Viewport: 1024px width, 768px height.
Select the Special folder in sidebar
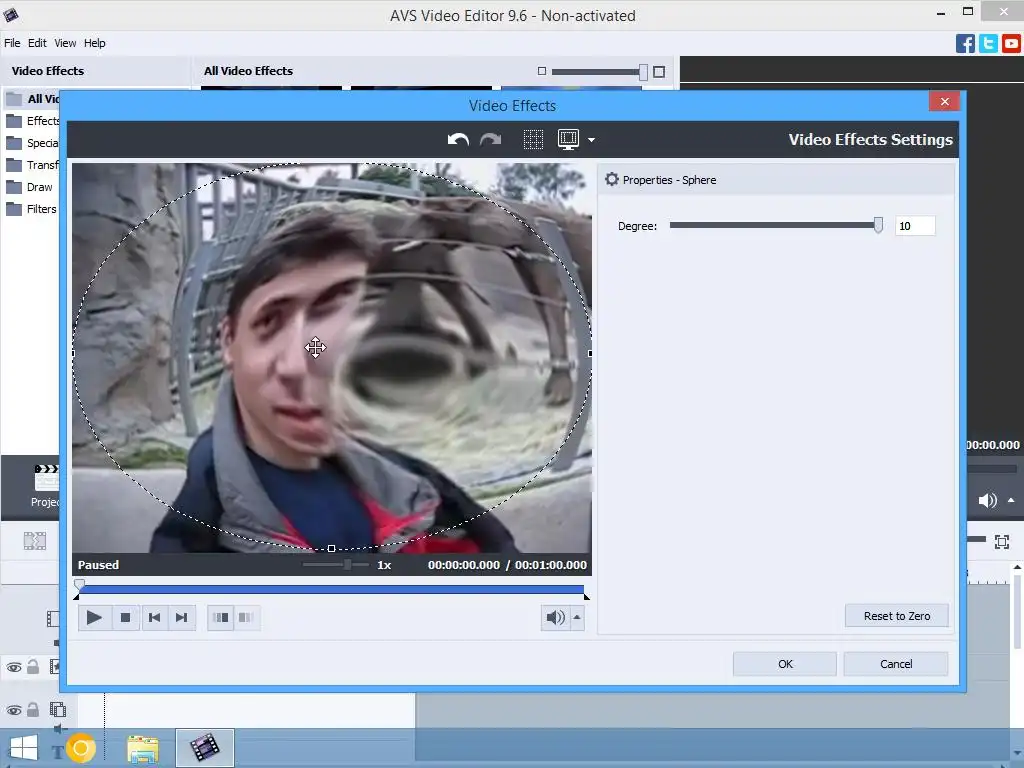(x=33, y=143)
